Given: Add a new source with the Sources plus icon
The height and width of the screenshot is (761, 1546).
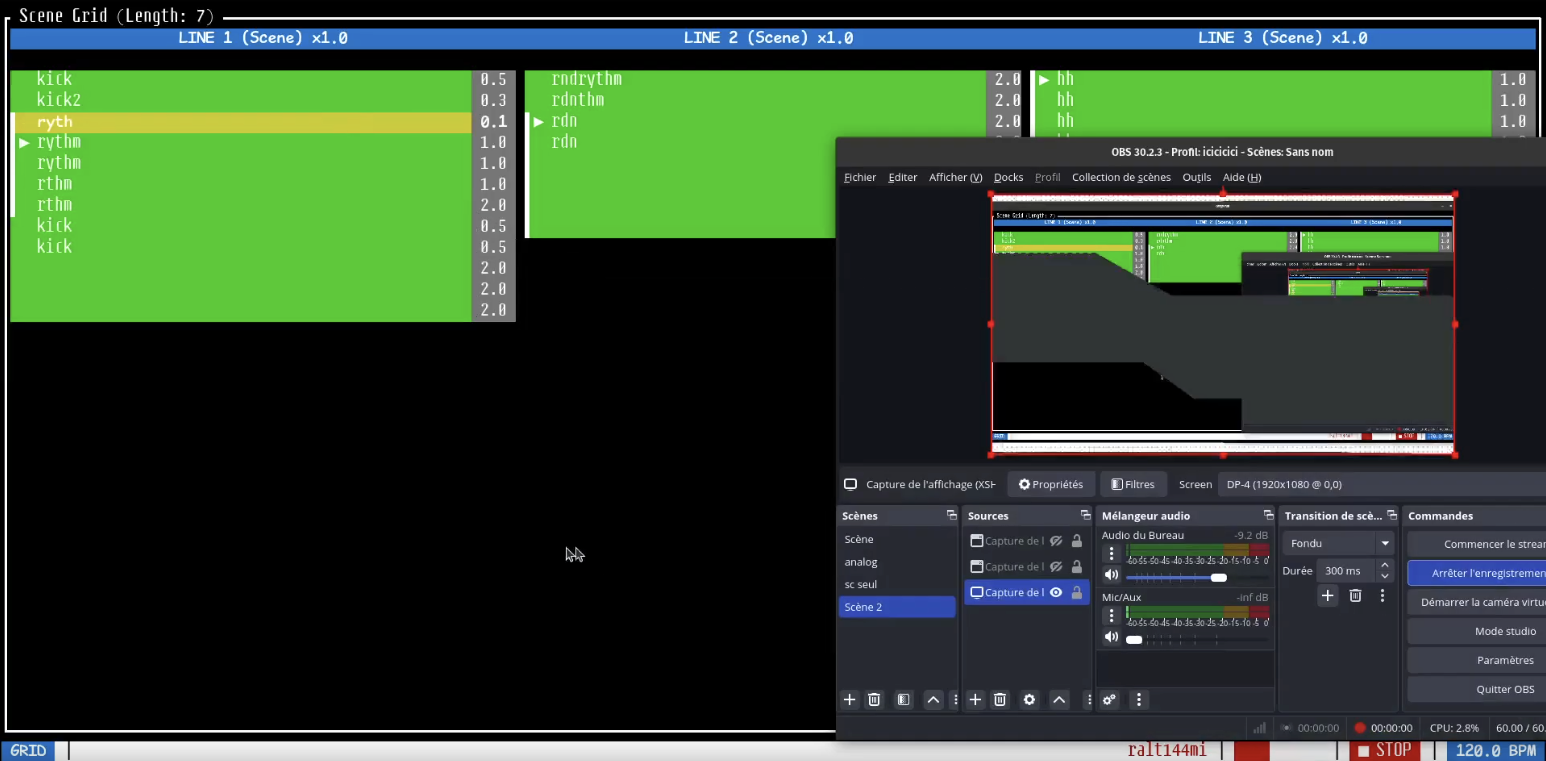Looking at the screenshot, I should coord(975,700).
